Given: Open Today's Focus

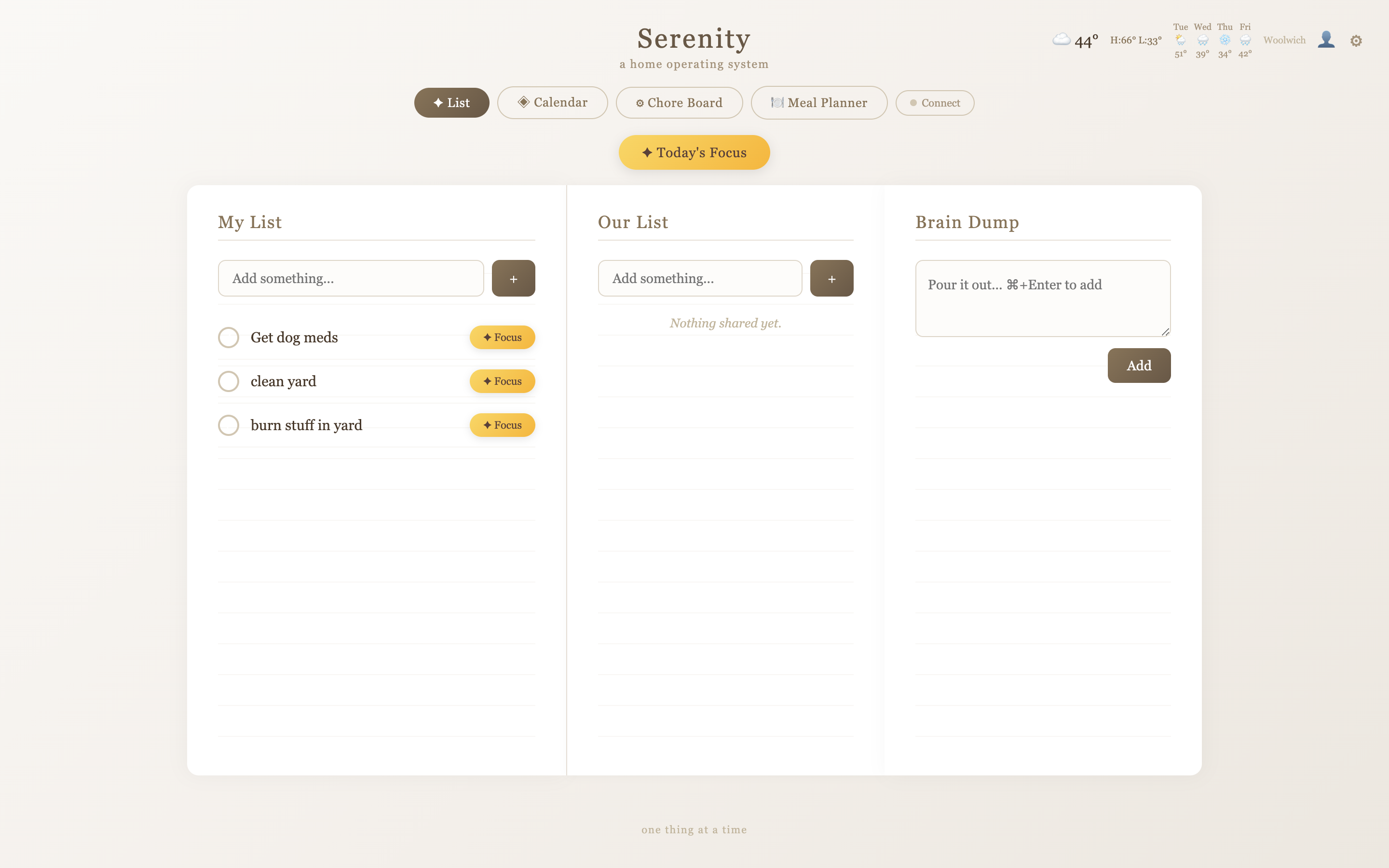Looking at the screenshot, I should tap(694, 153).
